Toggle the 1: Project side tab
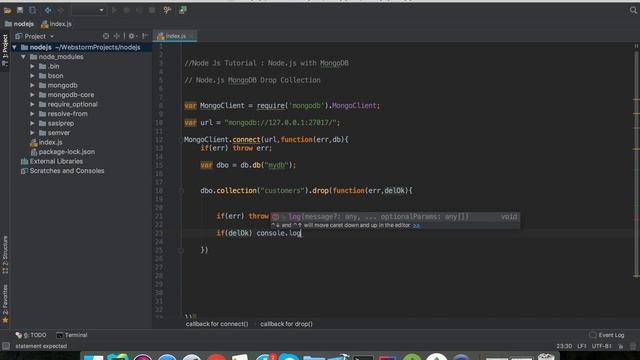 tap(5, 50)
